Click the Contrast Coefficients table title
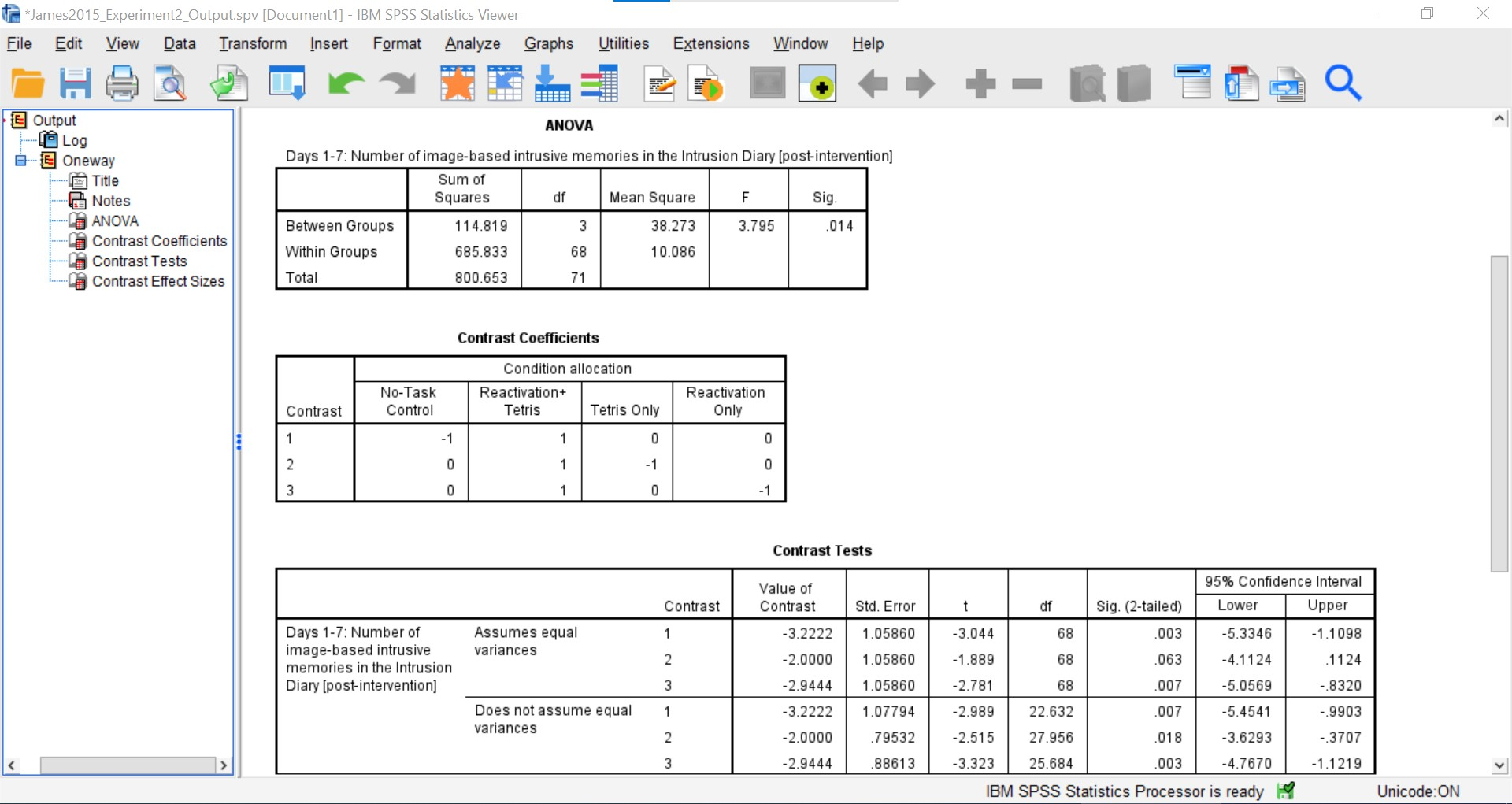 pos(528,338)
